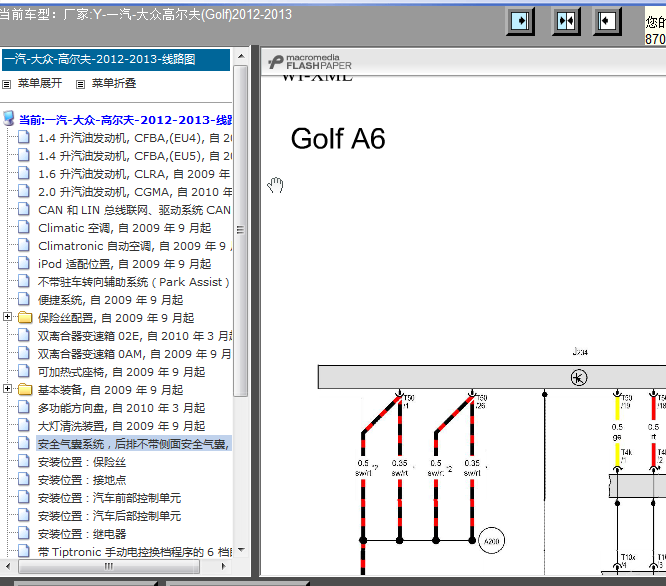666x586 pixels.
Task: Click horizontal scrollbar left arrow
Action: [8, 566]
